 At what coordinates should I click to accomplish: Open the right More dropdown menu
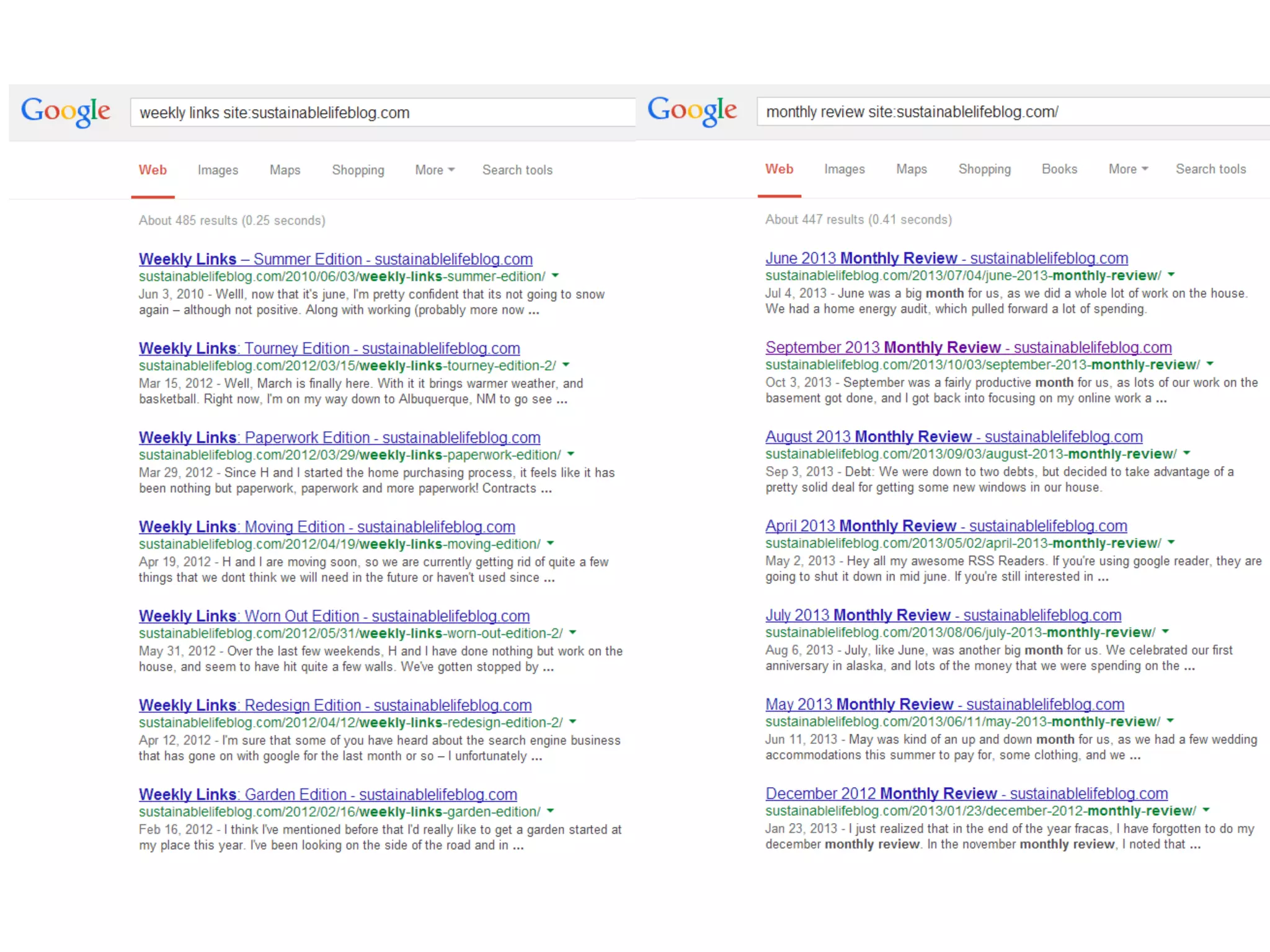click(x=1128, y=169)
